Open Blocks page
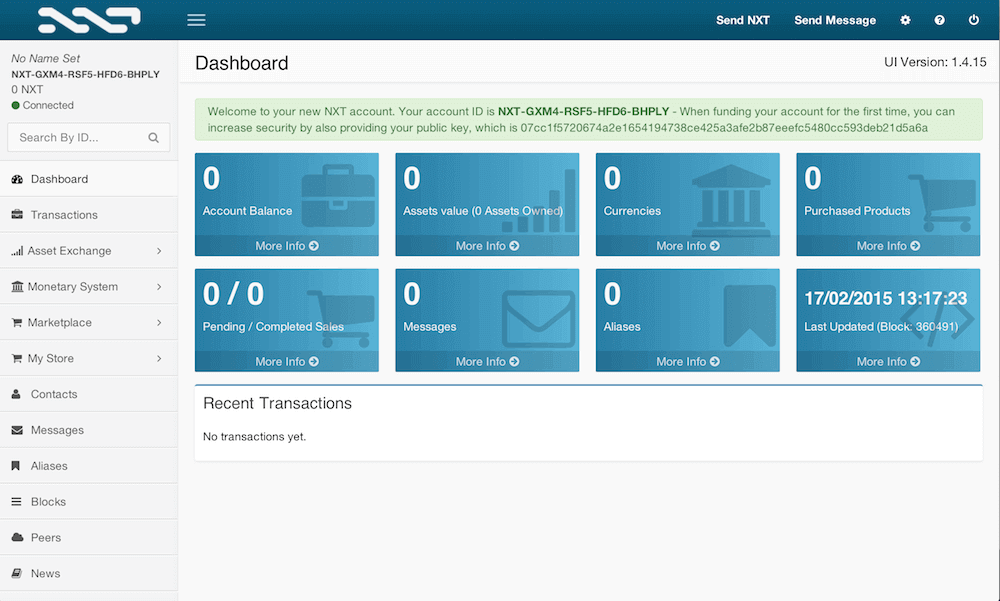 click(89, 501)
